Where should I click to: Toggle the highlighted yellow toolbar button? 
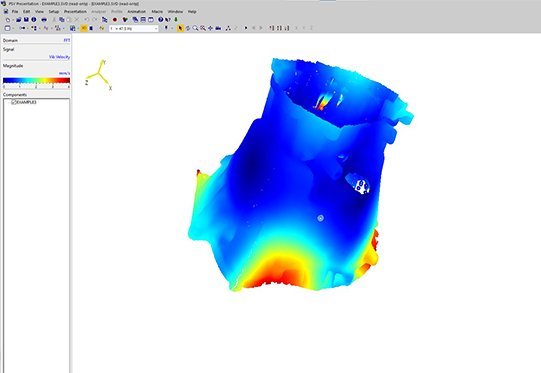tap(83, 28)
